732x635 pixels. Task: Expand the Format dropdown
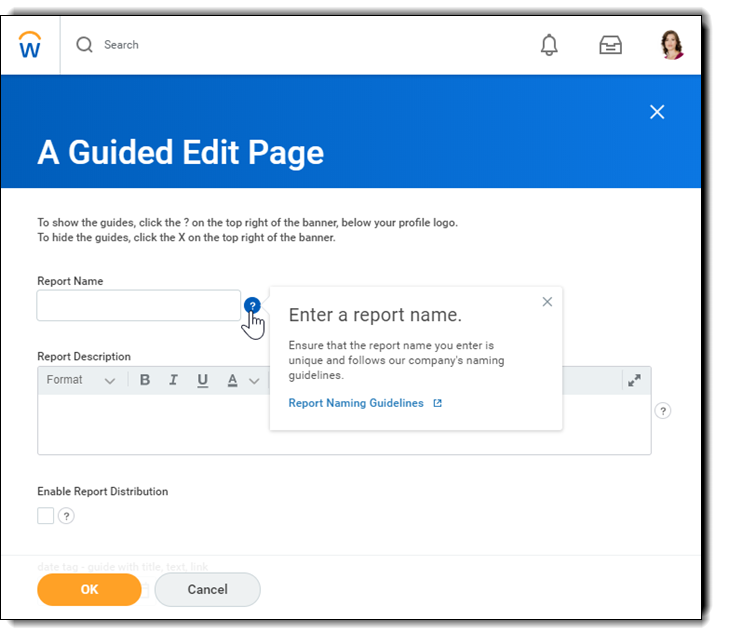[x=81, y=380]
